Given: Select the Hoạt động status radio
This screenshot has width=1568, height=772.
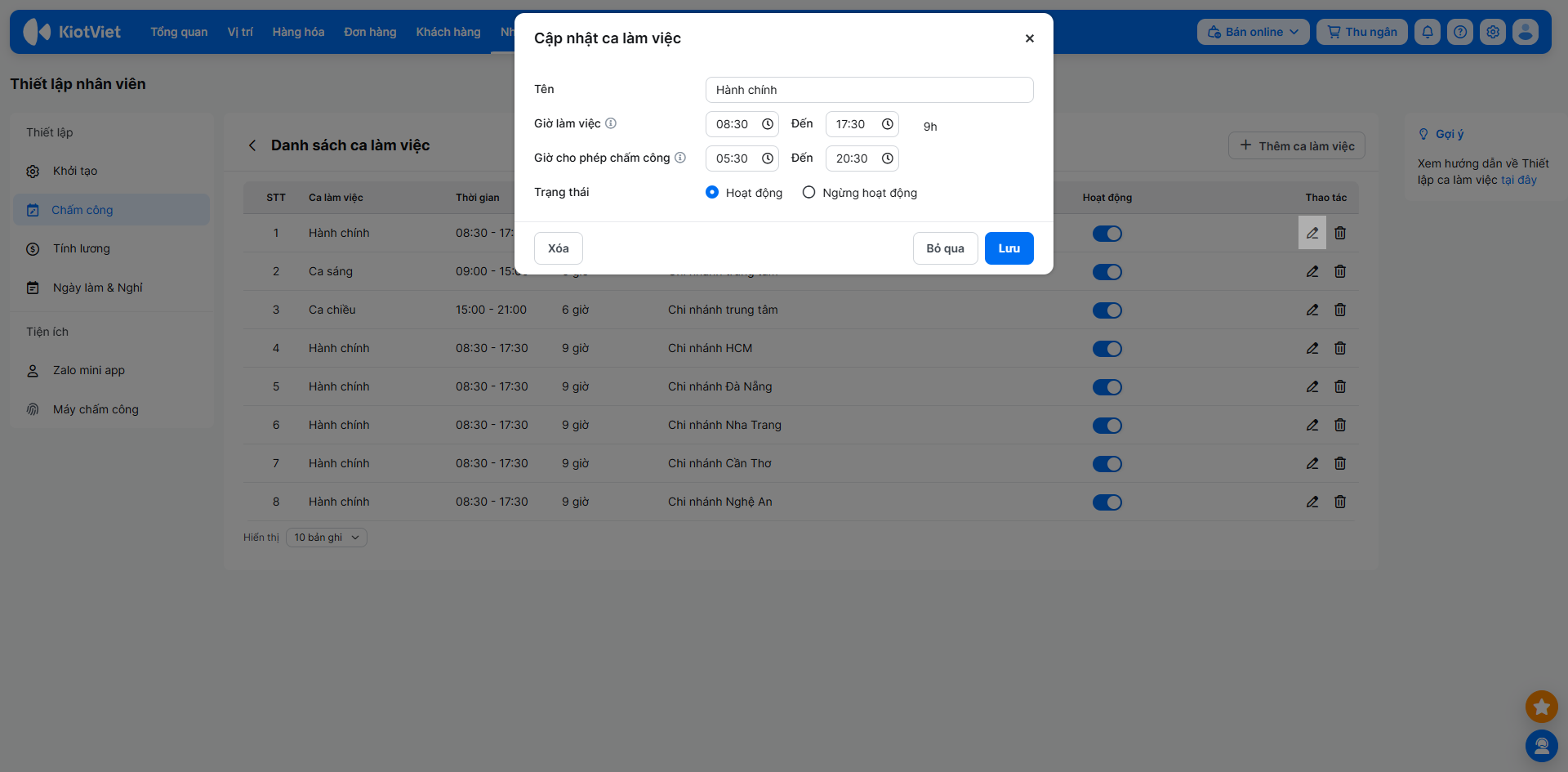Looking at the screenshot, I should click(x=712, y=192).
